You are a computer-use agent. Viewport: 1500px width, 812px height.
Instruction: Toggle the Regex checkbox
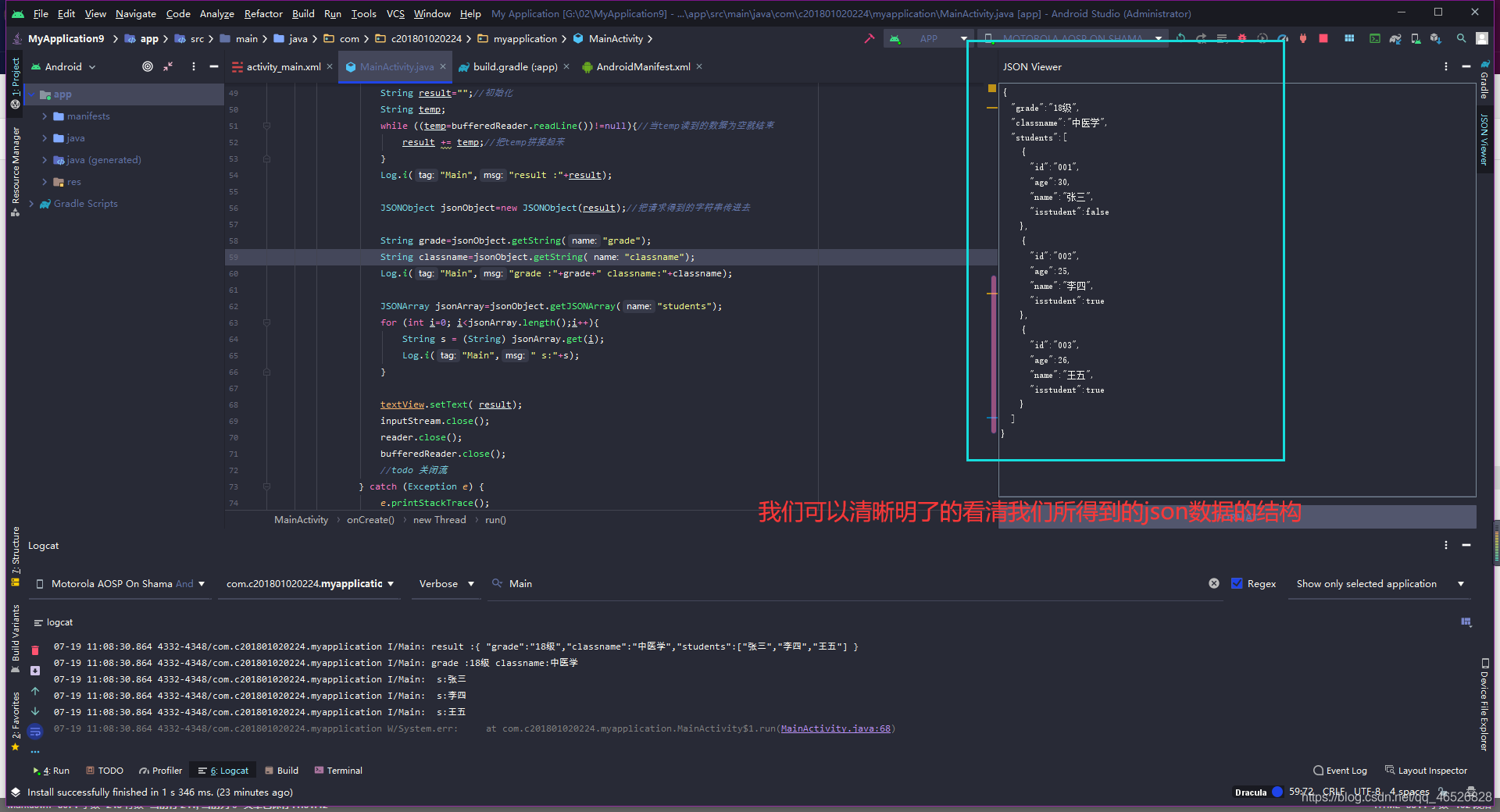coord(1237,583)
